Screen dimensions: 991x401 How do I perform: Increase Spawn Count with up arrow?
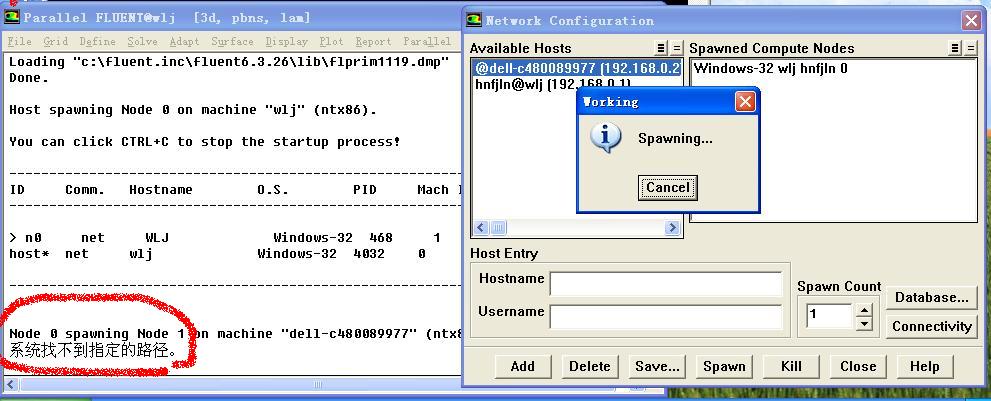pyautogui.click(x=865, y=308)
